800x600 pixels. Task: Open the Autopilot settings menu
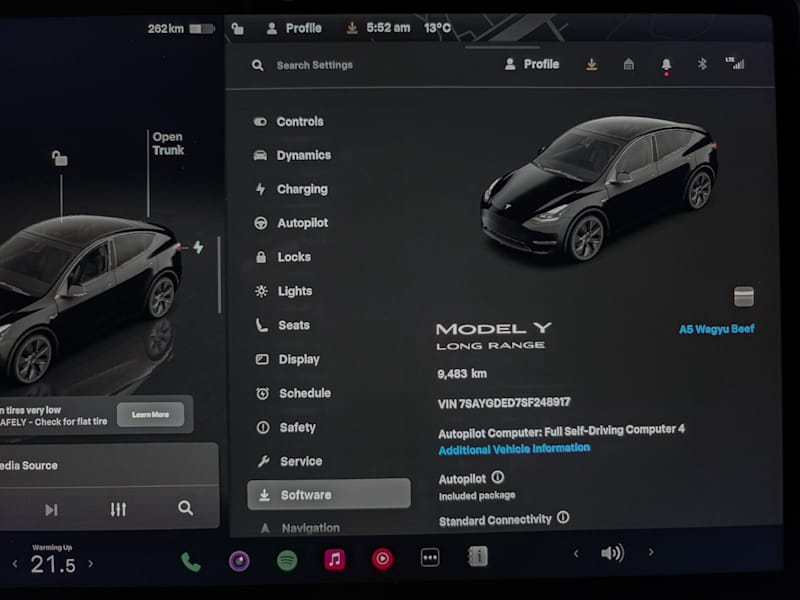pos(291,223)
